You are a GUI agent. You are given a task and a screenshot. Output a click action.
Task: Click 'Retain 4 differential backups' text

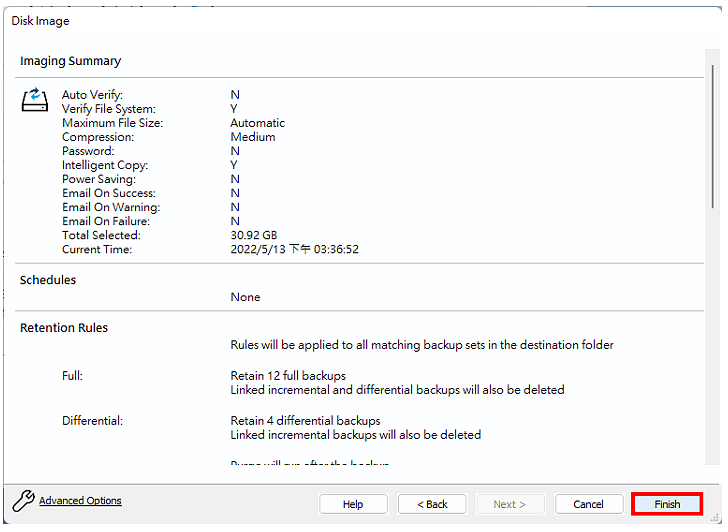[306, 421]
